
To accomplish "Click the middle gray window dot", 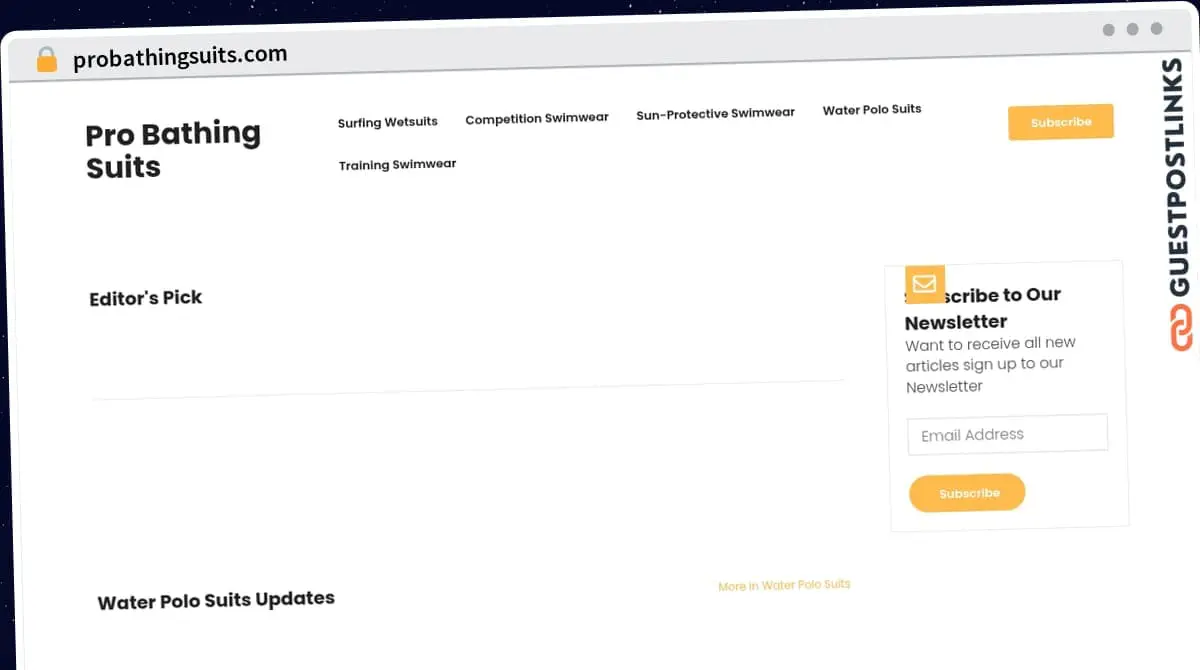I will point(1133,29).
